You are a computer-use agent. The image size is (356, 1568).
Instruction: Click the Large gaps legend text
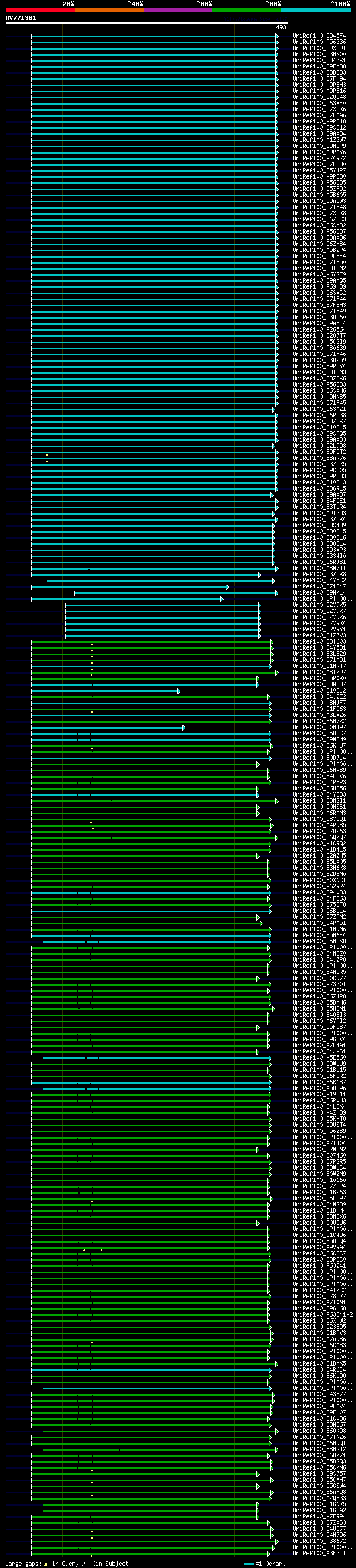68,1564
